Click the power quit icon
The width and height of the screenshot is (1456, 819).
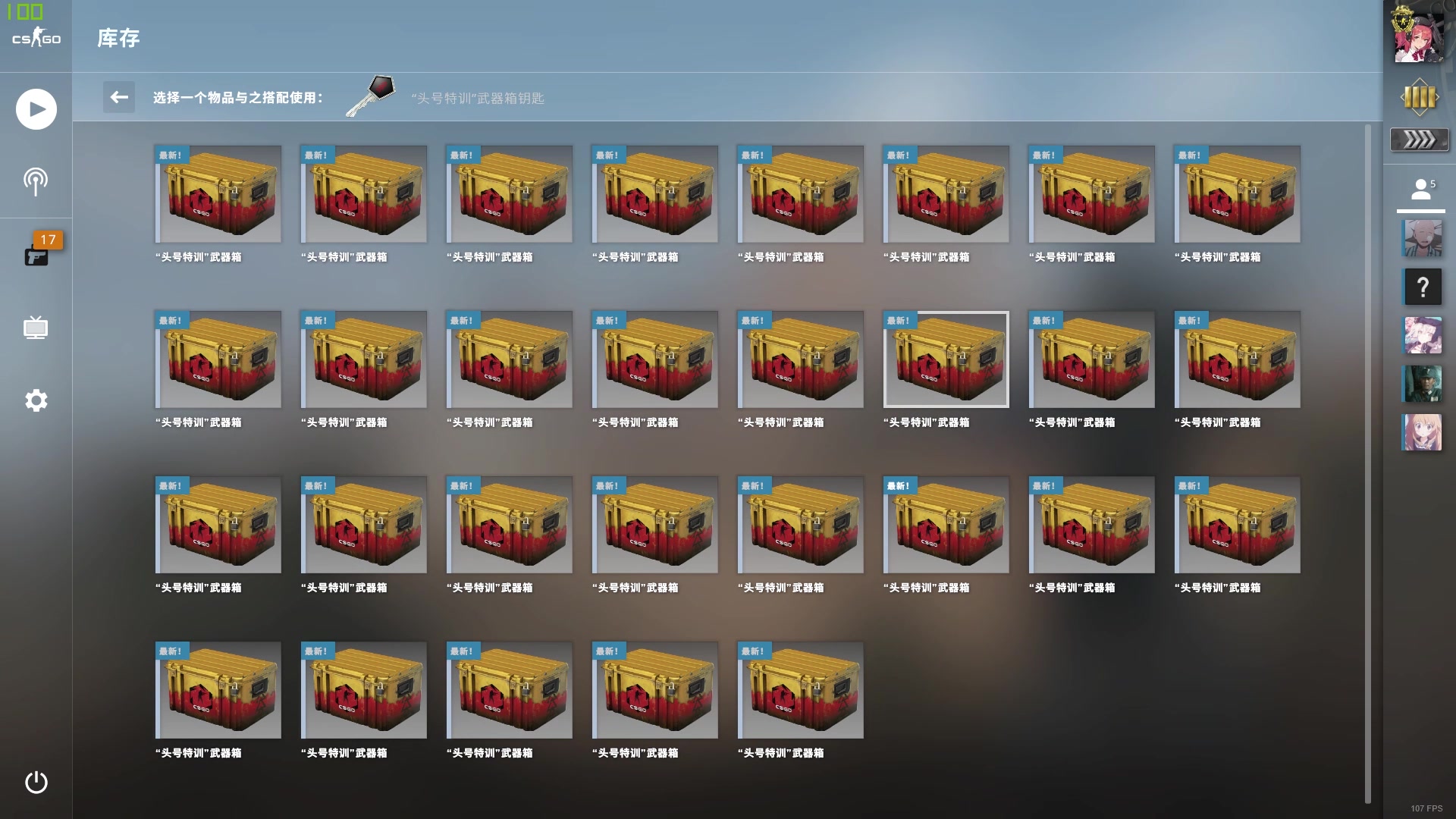click(x=36, y=782)
